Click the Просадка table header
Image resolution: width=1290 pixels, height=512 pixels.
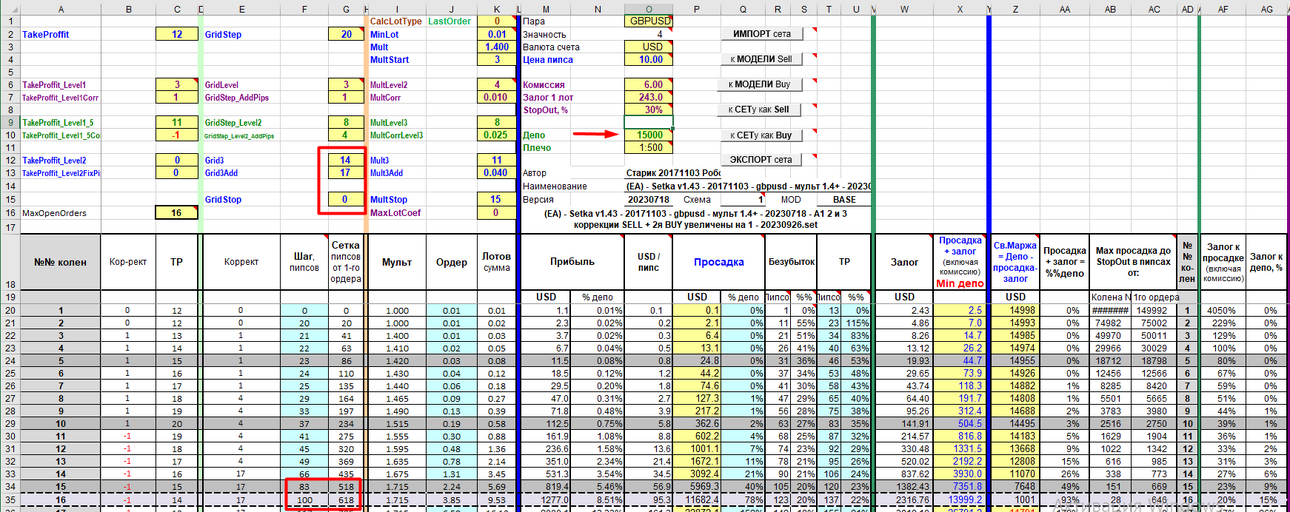point(720,262)
